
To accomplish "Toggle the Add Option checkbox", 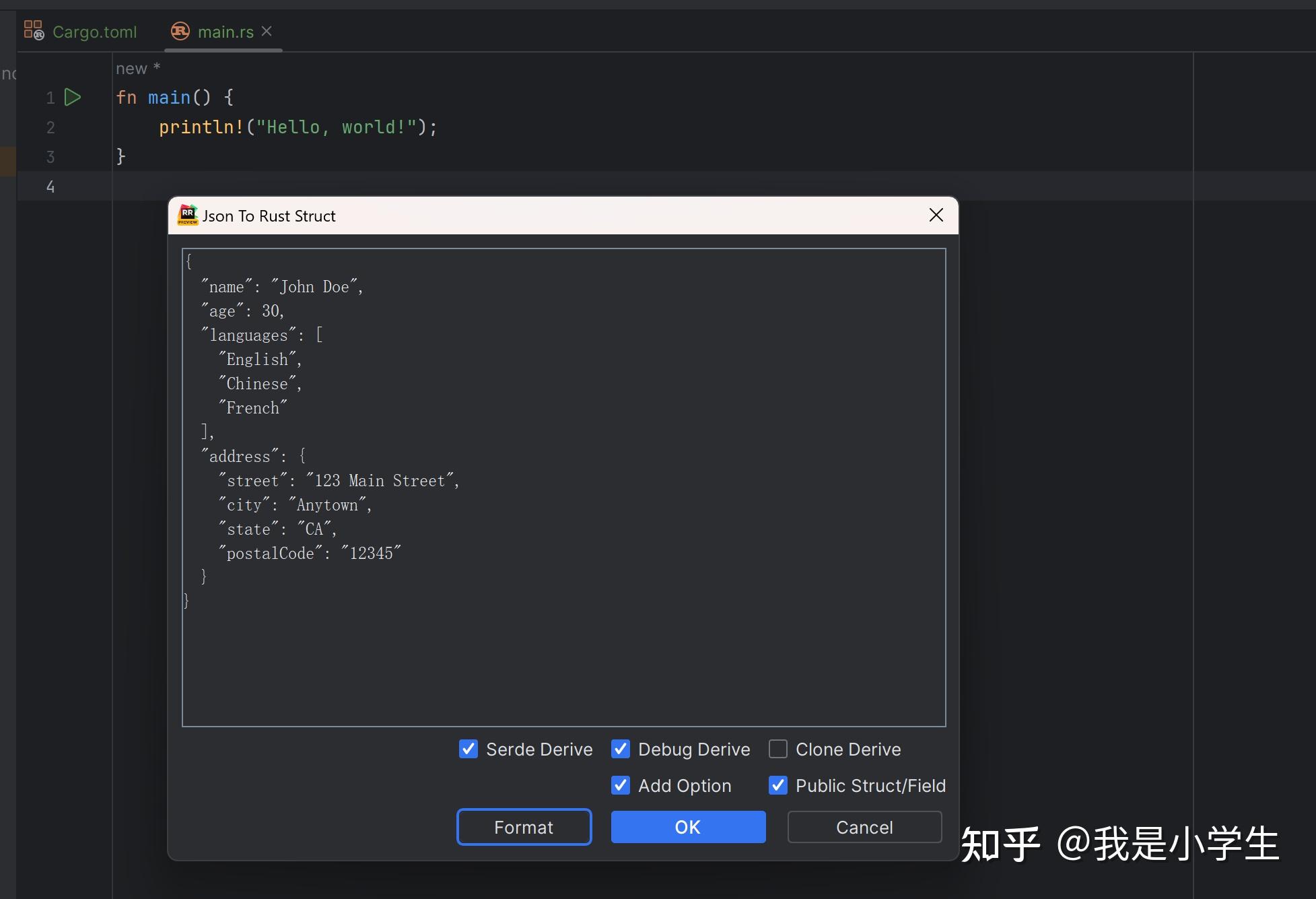I will tap(620, 785).
